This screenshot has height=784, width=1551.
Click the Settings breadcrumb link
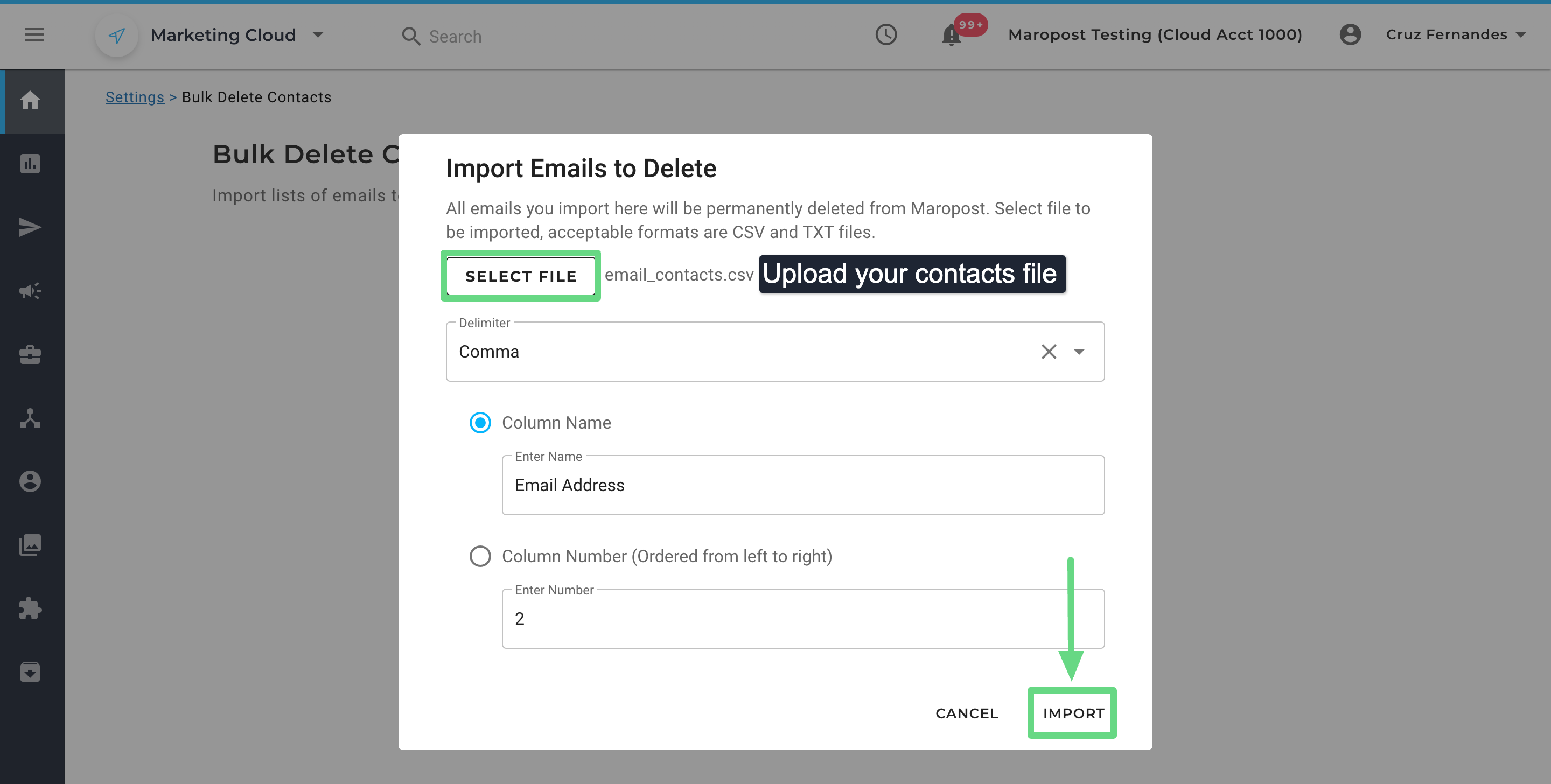(134, 97)
